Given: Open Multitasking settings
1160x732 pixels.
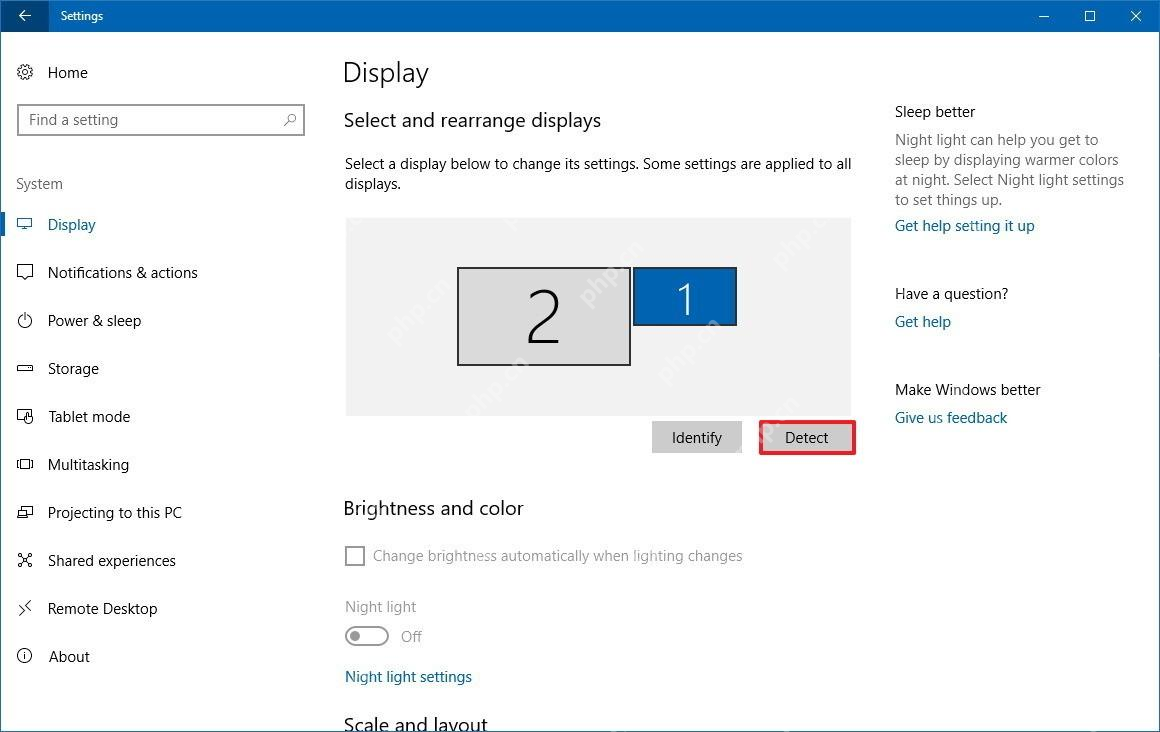Looking at the screenshot, I should coord(88,465).
